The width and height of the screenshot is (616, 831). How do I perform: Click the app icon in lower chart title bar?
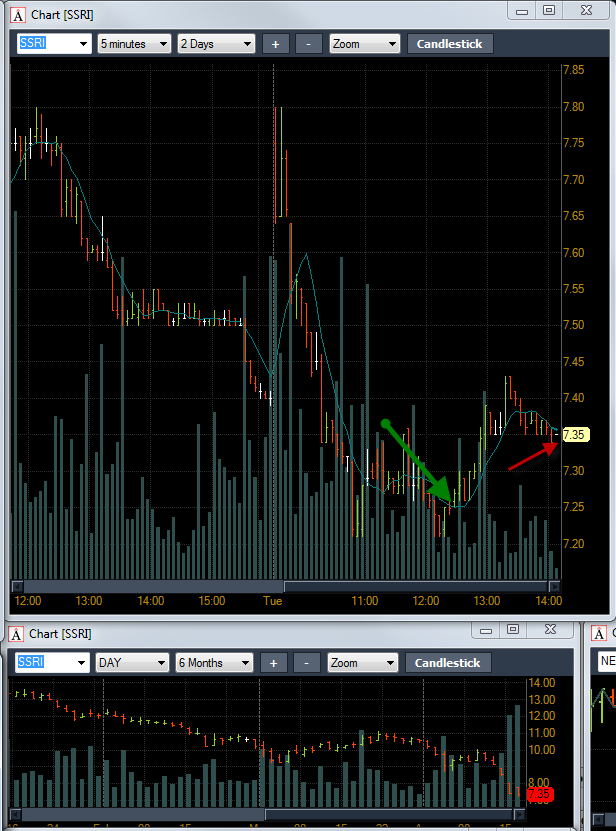[x=16, y=634]
